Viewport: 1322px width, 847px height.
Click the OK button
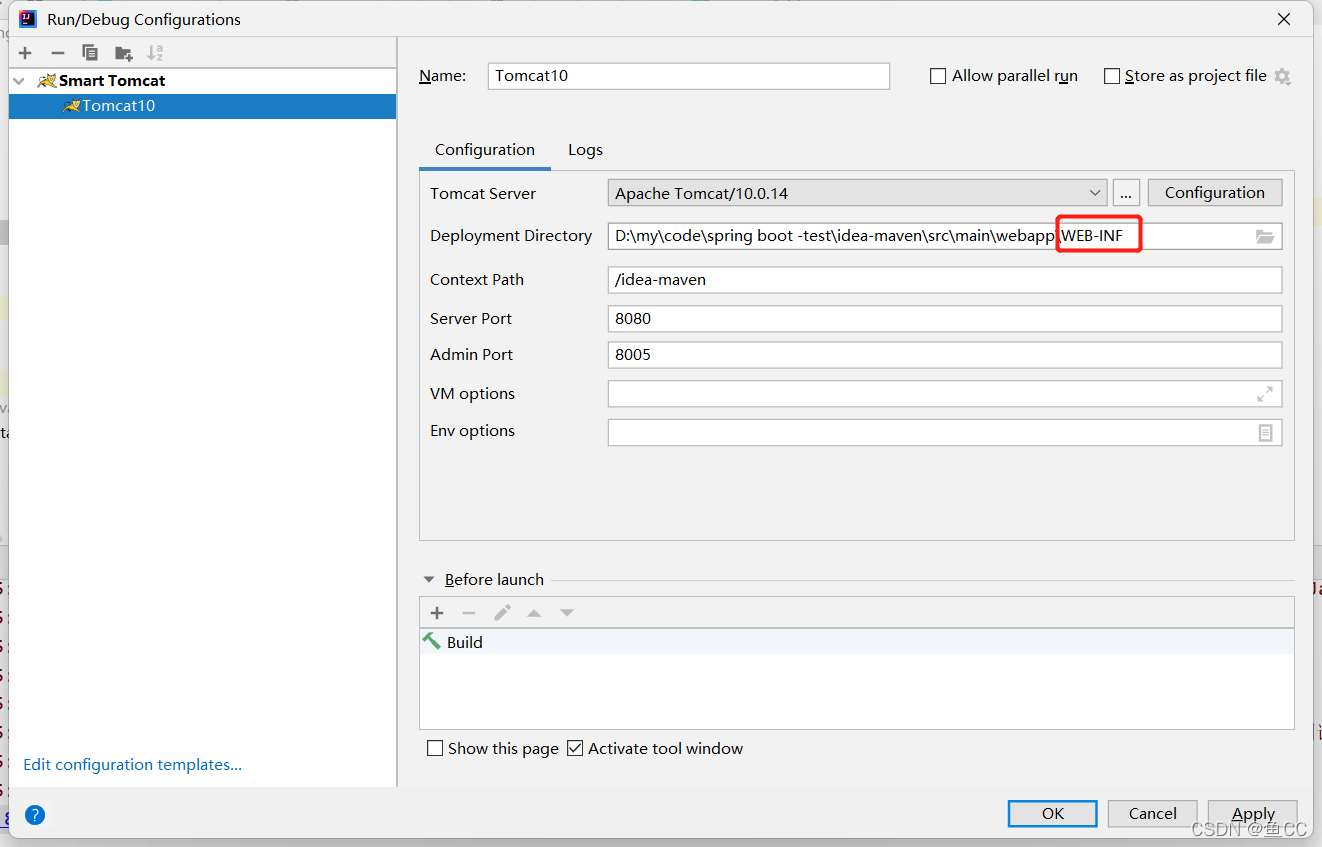click(x=1053, y=814)
